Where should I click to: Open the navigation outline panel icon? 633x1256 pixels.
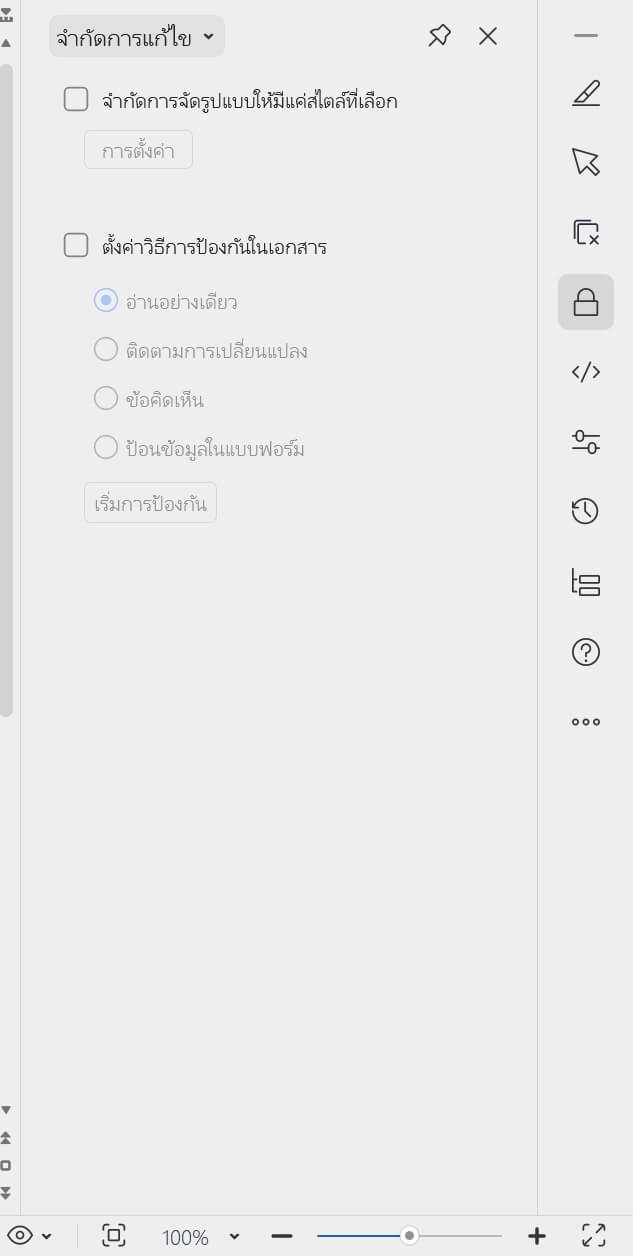[x=585, y=581]
